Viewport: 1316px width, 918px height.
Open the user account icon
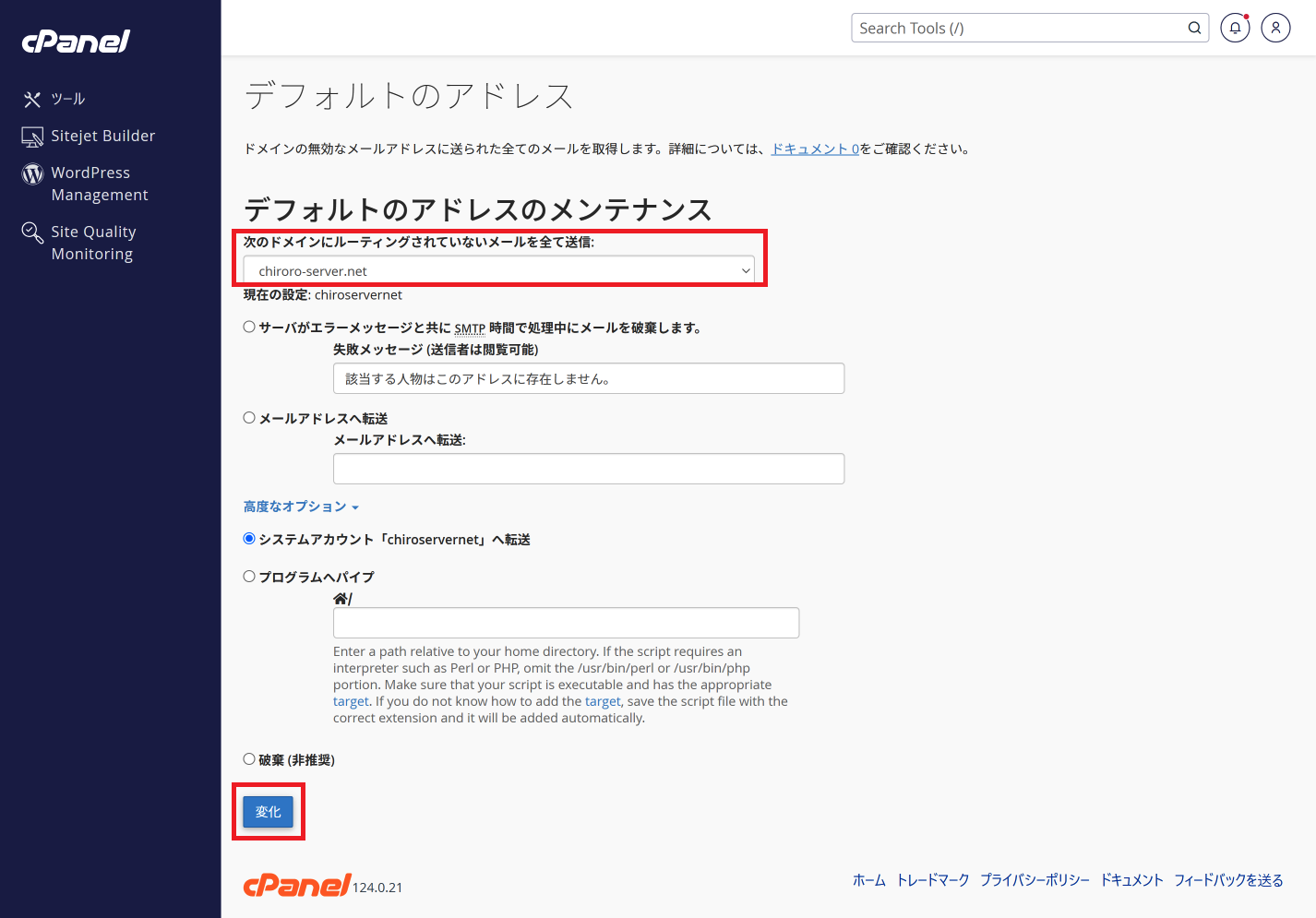pos(1275,28)
